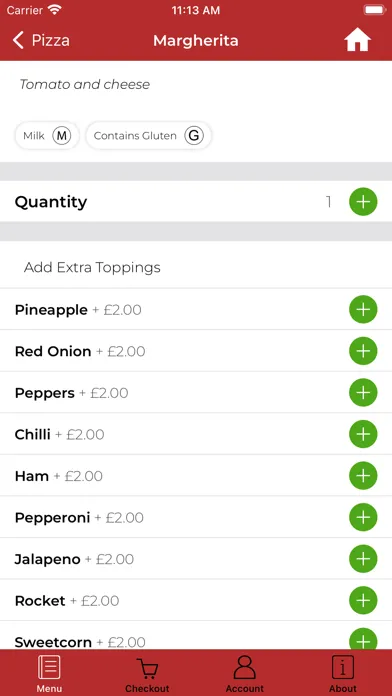Add Chilli extra topping
Viewport: 392px width, 696px height.
363,434
